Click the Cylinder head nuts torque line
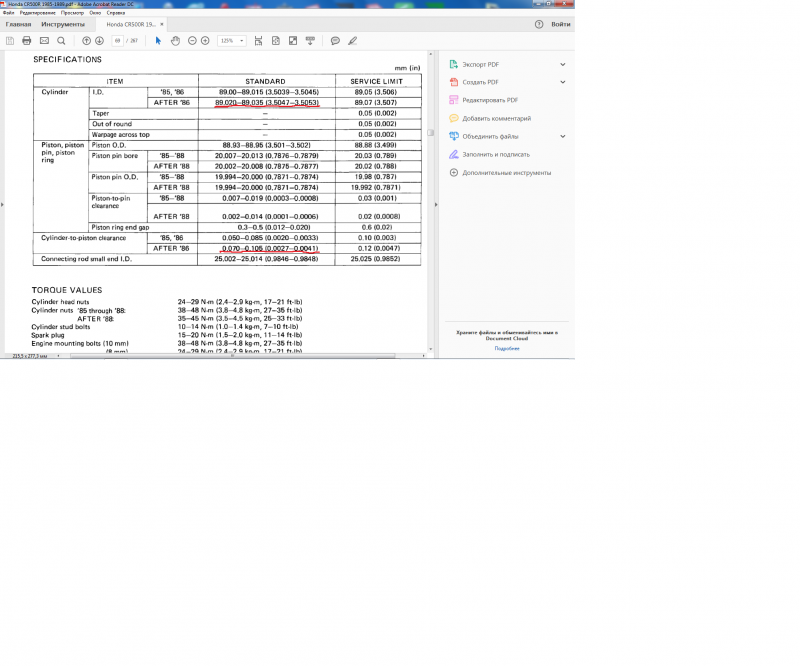The height and width of the screenshot is (666, 800). 167,302
